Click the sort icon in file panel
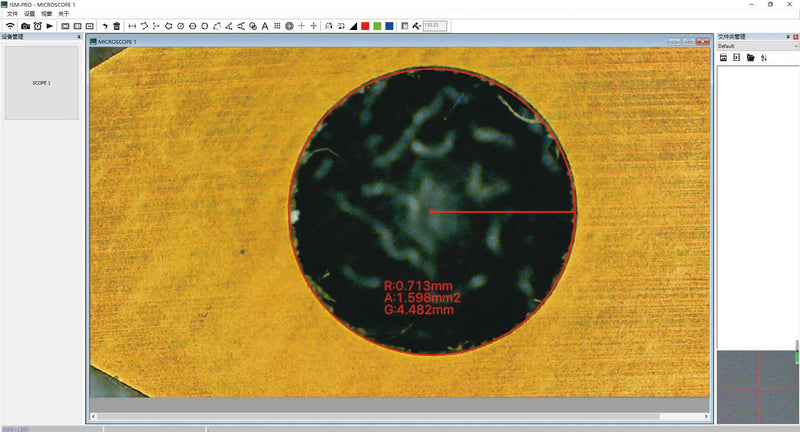The height and width of the screenshot is (432, 800). coord(764,58)
